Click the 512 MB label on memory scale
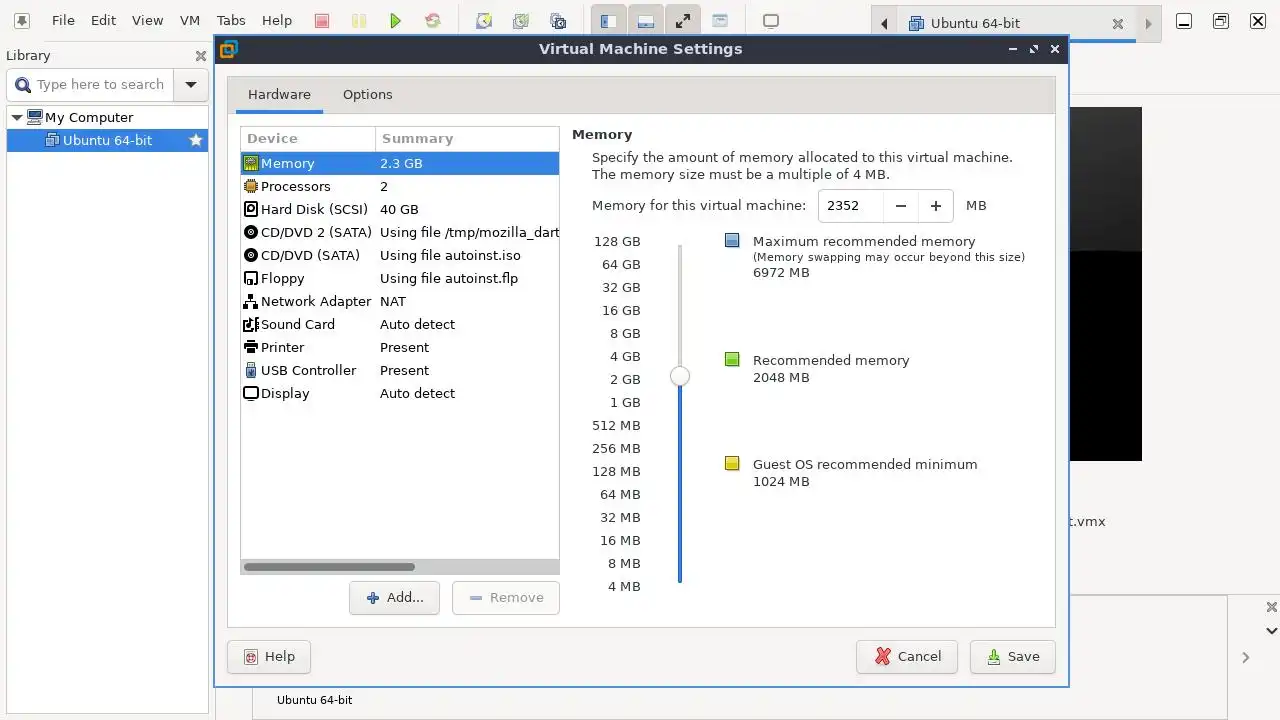Viewport: 1280px width, 720px height. point(616,425)
